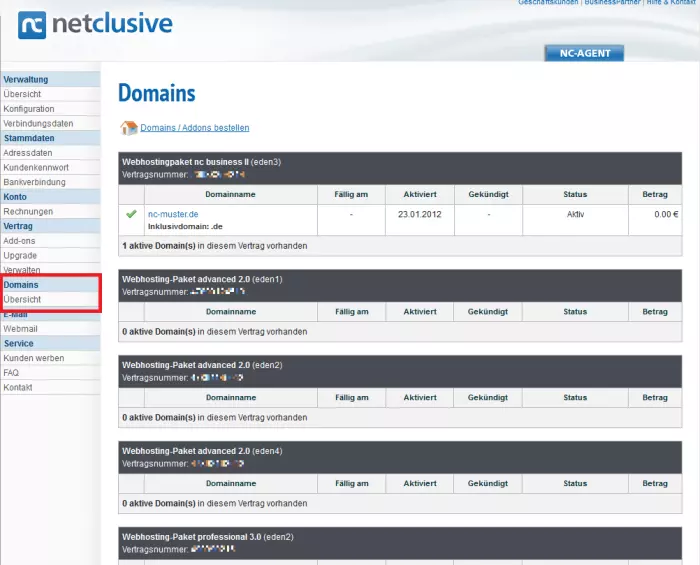Open FAQ in sidebar

pyautogui.click(x=11, y=373)
